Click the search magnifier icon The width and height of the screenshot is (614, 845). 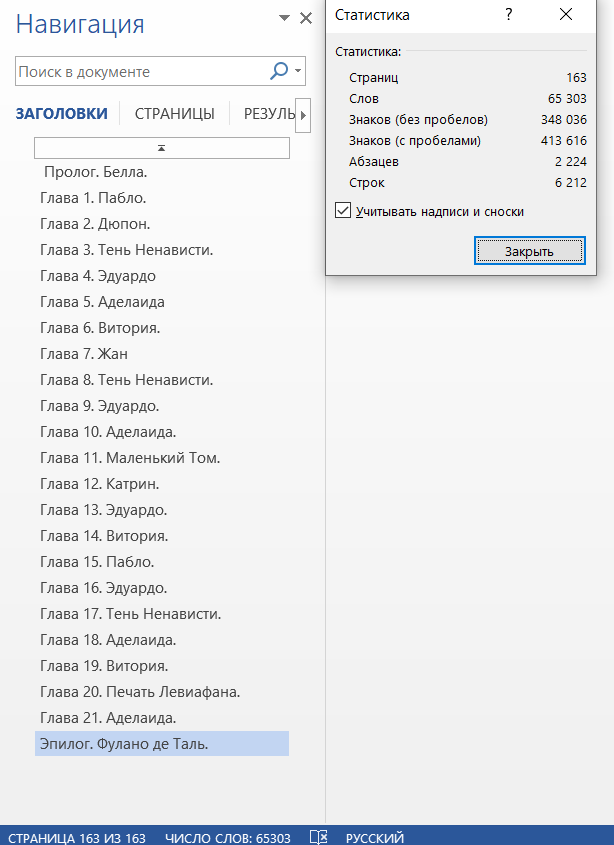[x=279, y=72]
